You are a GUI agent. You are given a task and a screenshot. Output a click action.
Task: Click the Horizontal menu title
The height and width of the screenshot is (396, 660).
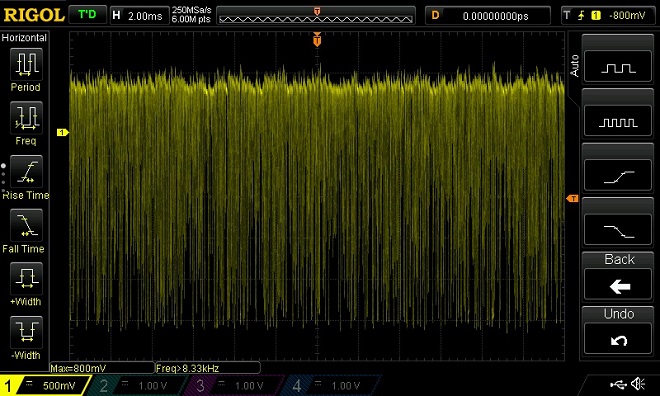coord(24,37)
